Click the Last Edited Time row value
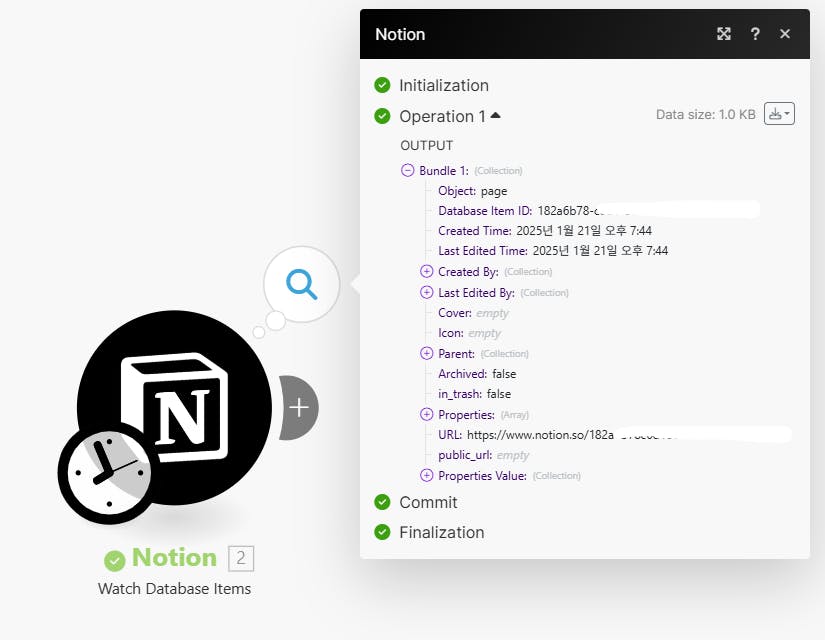 [600, 251]
